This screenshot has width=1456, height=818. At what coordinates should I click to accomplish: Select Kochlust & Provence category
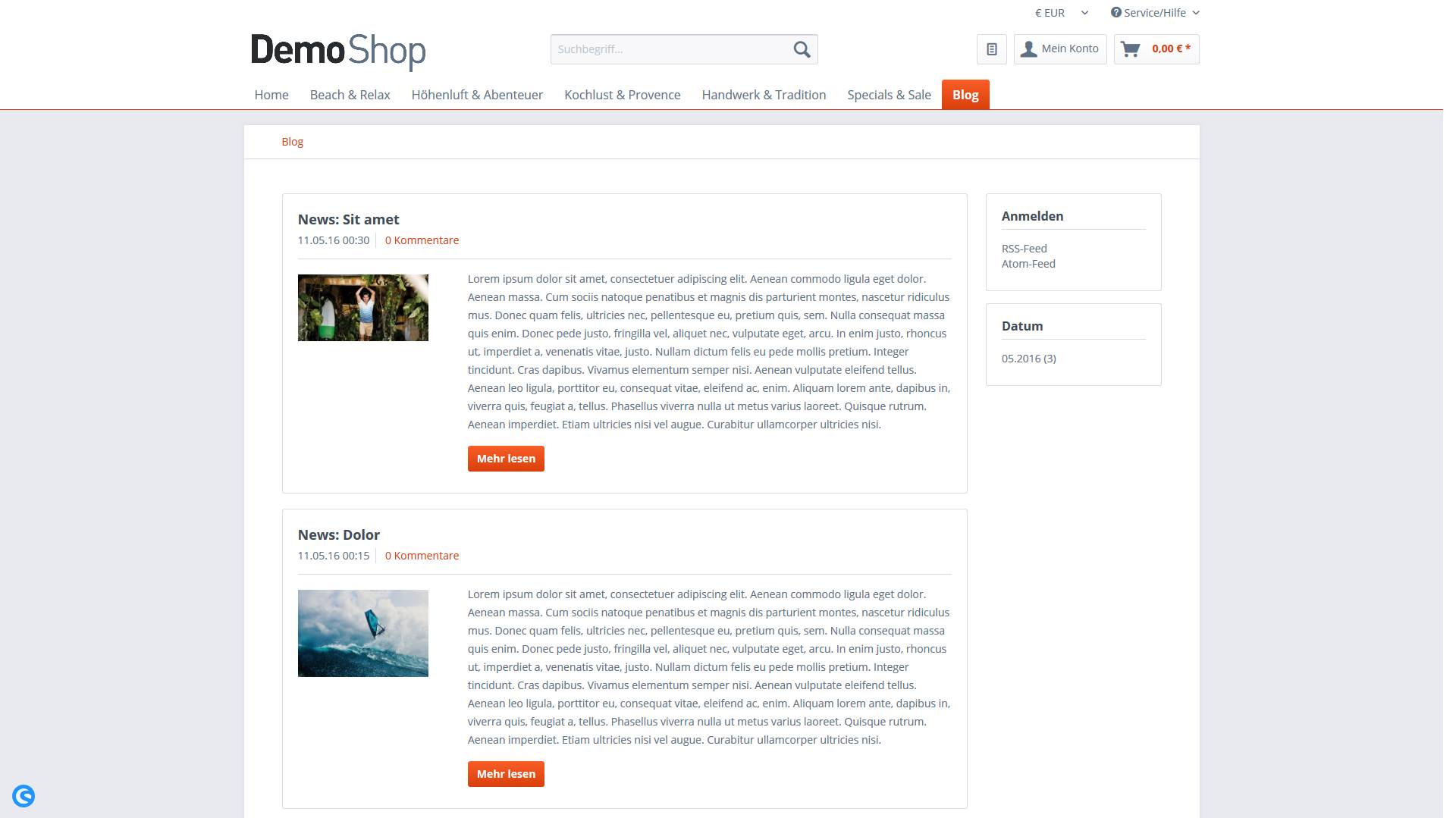point(622,95)
